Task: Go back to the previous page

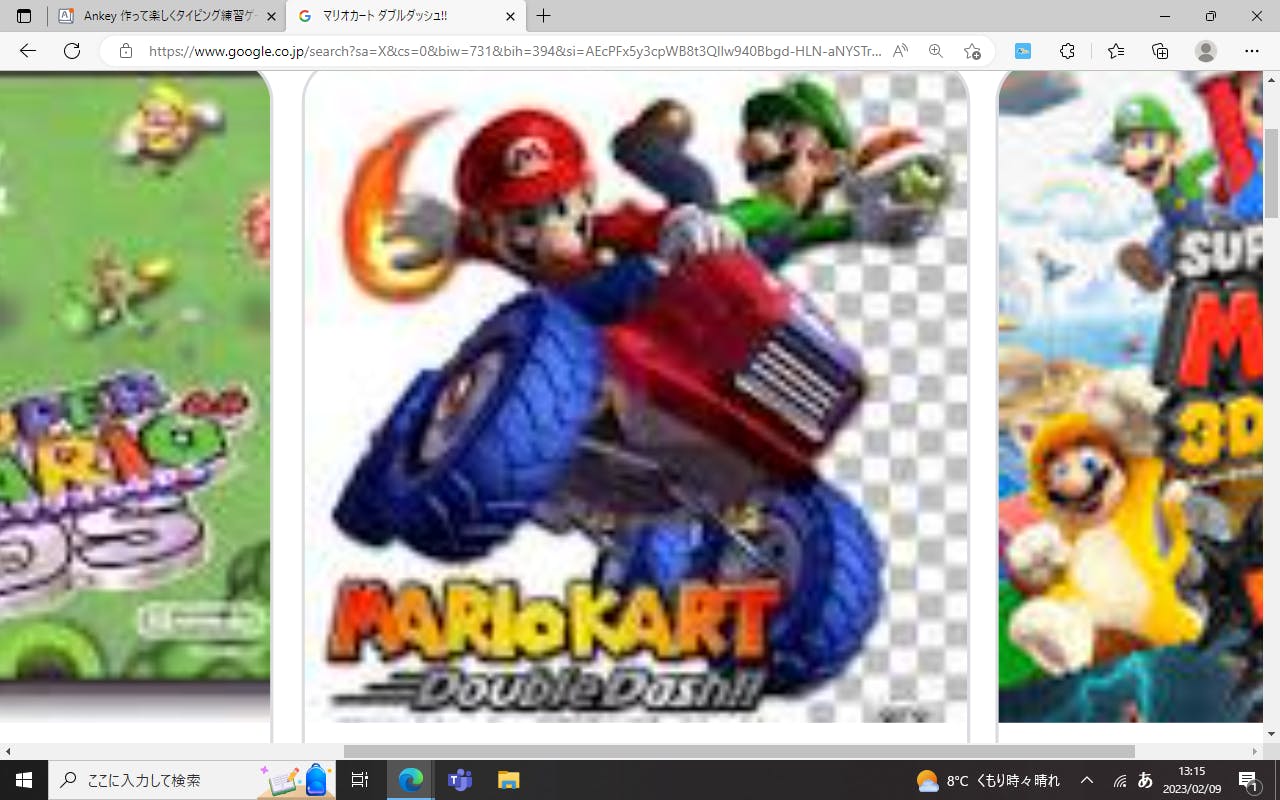Action: tap(27, 51)
